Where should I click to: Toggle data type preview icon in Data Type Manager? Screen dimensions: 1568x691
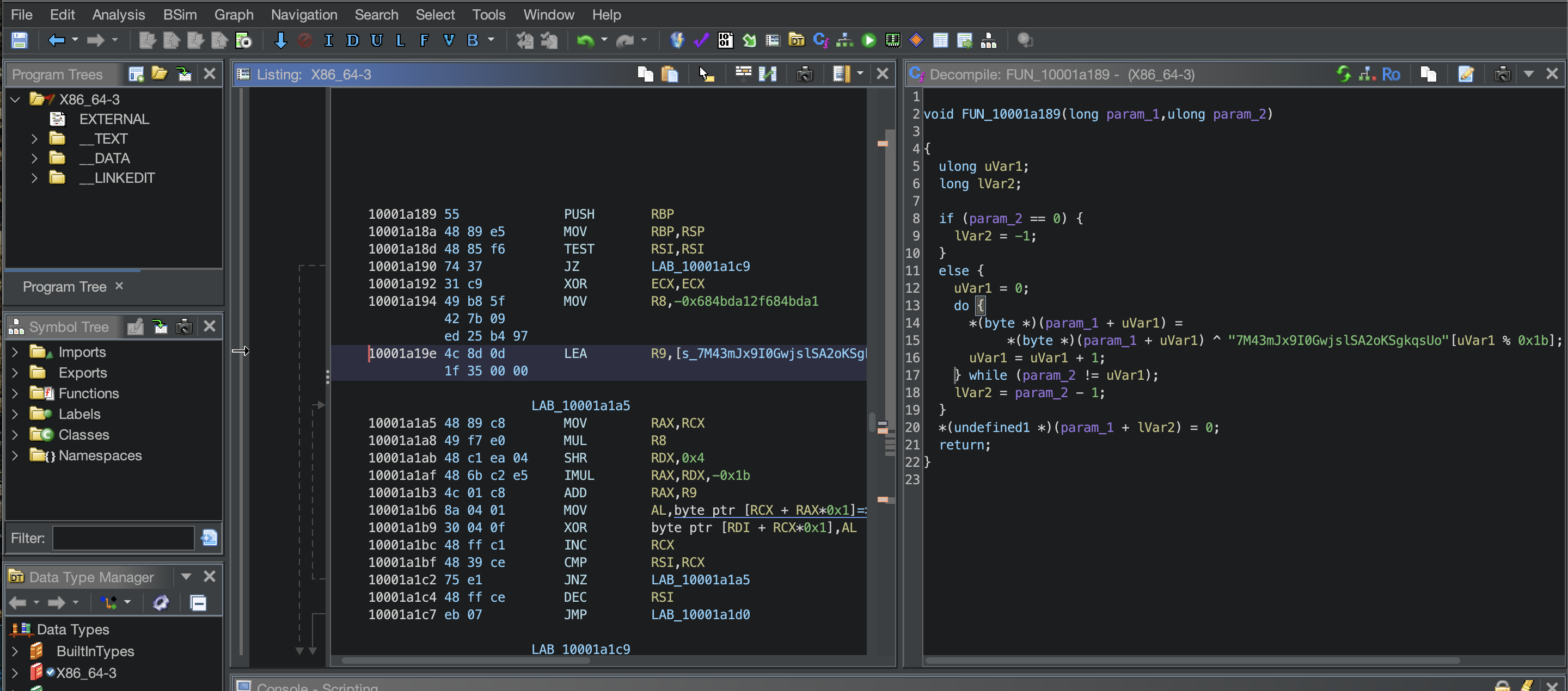tap(161, 603)
